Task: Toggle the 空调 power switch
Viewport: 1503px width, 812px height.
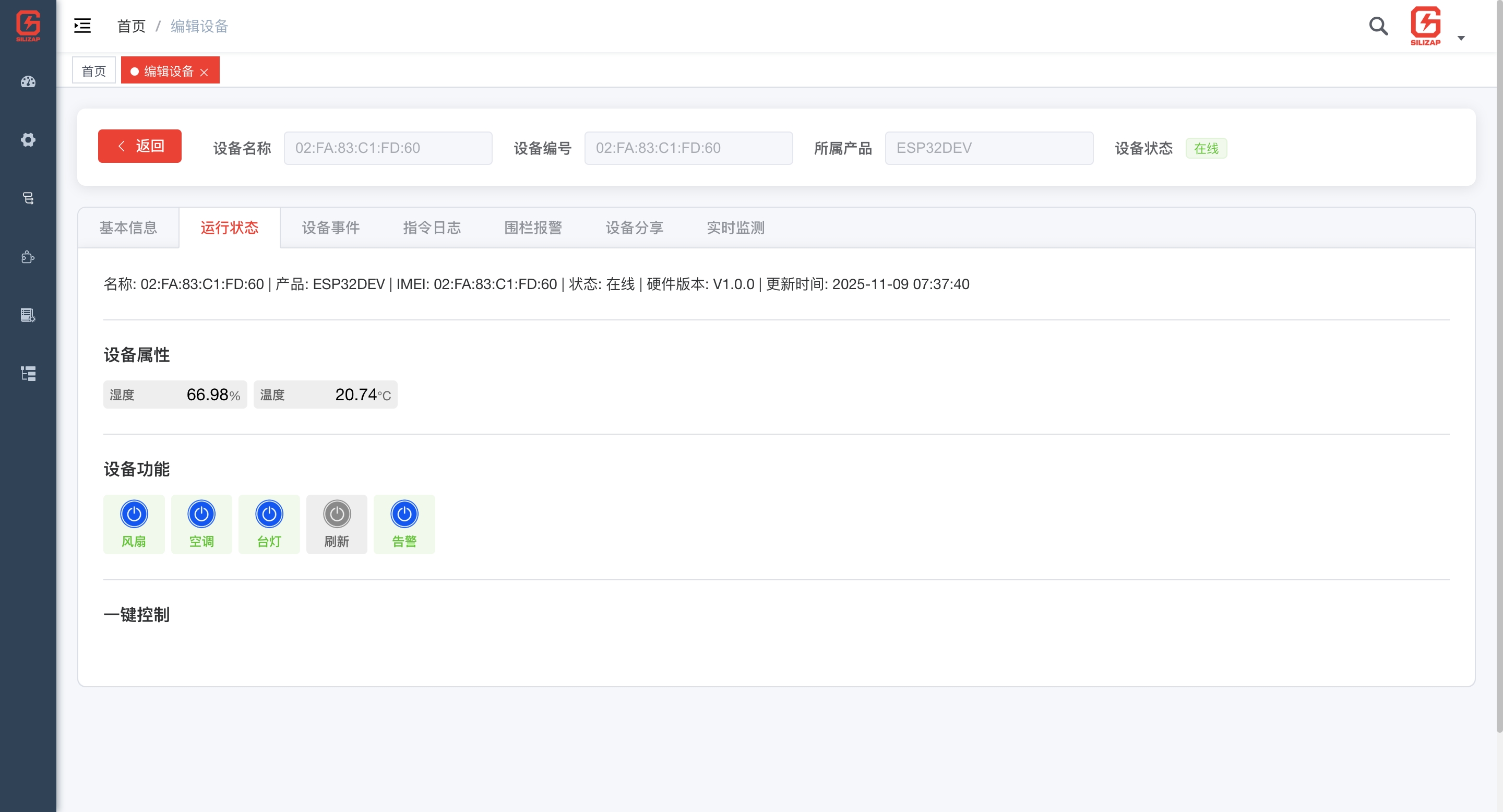Action: tap(201, 514)
